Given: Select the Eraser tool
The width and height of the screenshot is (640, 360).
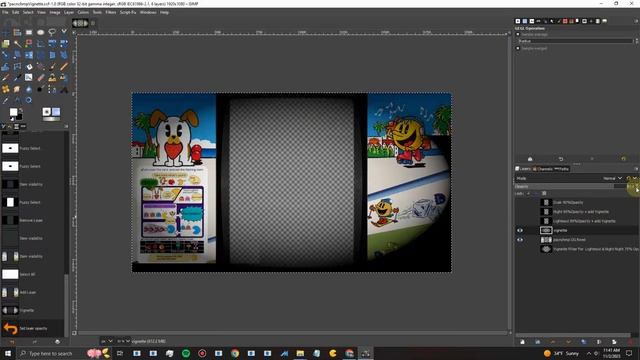Looking at the screenshot, I should pyautogui.click(x=40, y=78).
